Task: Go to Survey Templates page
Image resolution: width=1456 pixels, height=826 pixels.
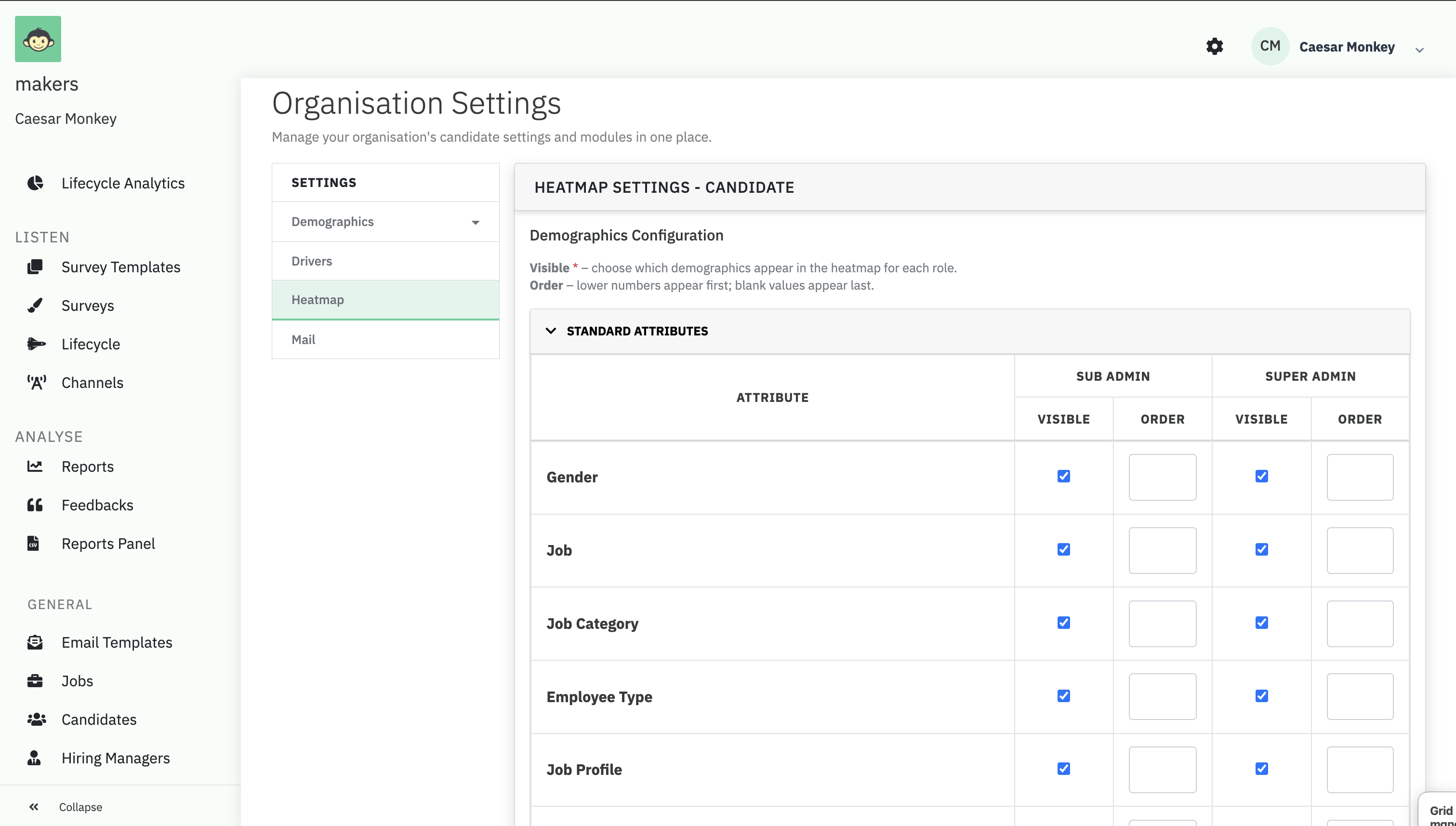Action: pos(121,266)
